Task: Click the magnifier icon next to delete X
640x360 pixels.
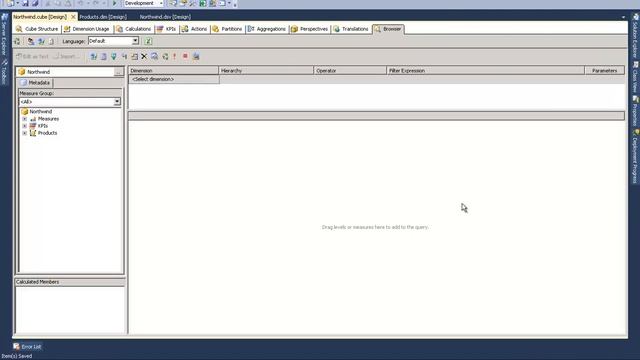Action: coord(154,56)
